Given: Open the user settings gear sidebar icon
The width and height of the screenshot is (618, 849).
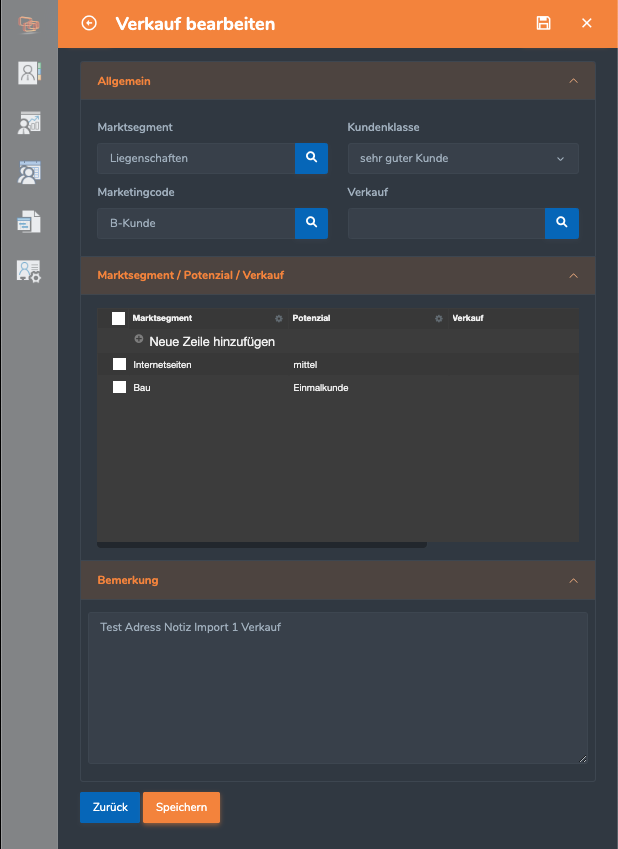Looking at the screenshot, I should click(x=28, y=271).
